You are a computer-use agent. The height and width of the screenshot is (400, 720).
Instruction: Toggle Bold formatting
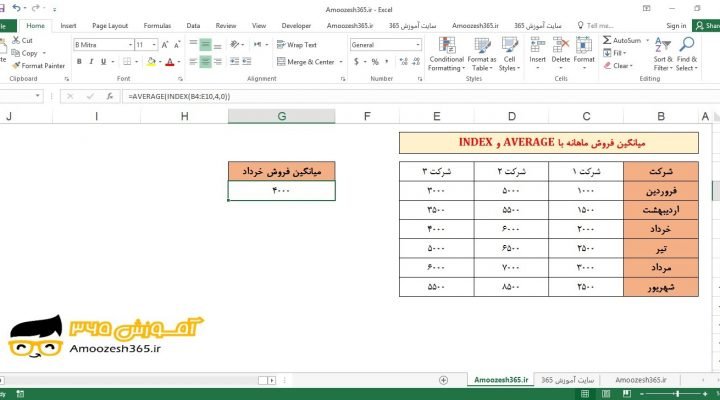[x=79, y=62]
